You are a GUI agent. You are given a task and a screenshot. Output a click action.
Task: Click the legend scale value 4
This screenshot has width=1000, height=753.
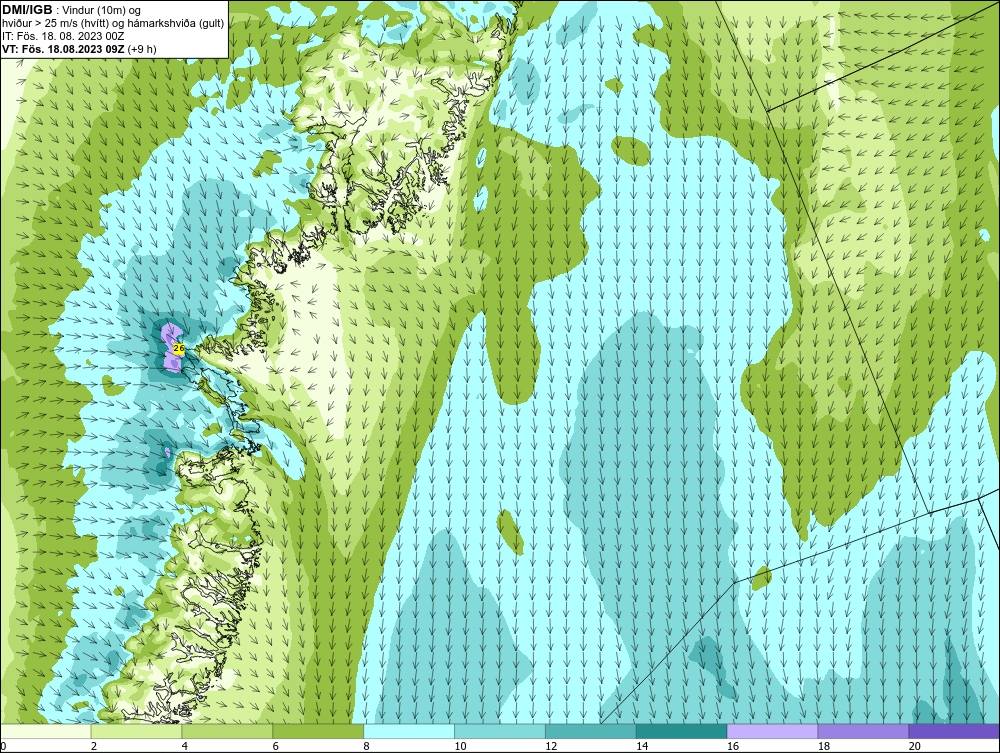click(x=185, y=746)
